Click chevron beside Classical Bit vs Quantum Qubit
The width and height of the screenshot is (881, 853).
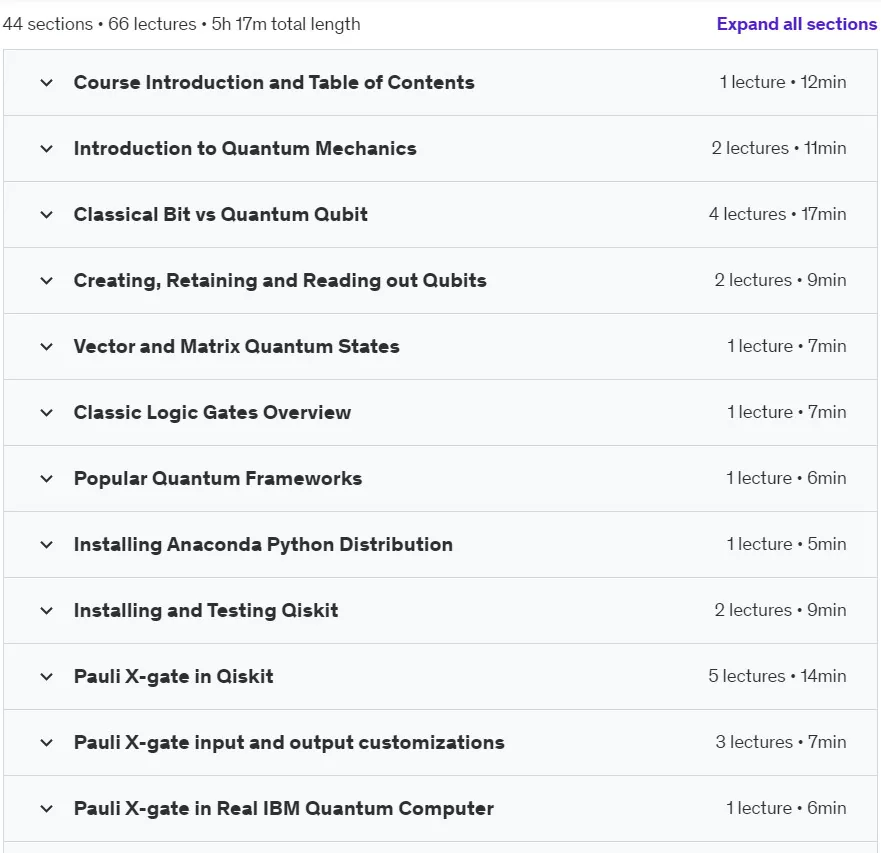click(x=47, y=215)
